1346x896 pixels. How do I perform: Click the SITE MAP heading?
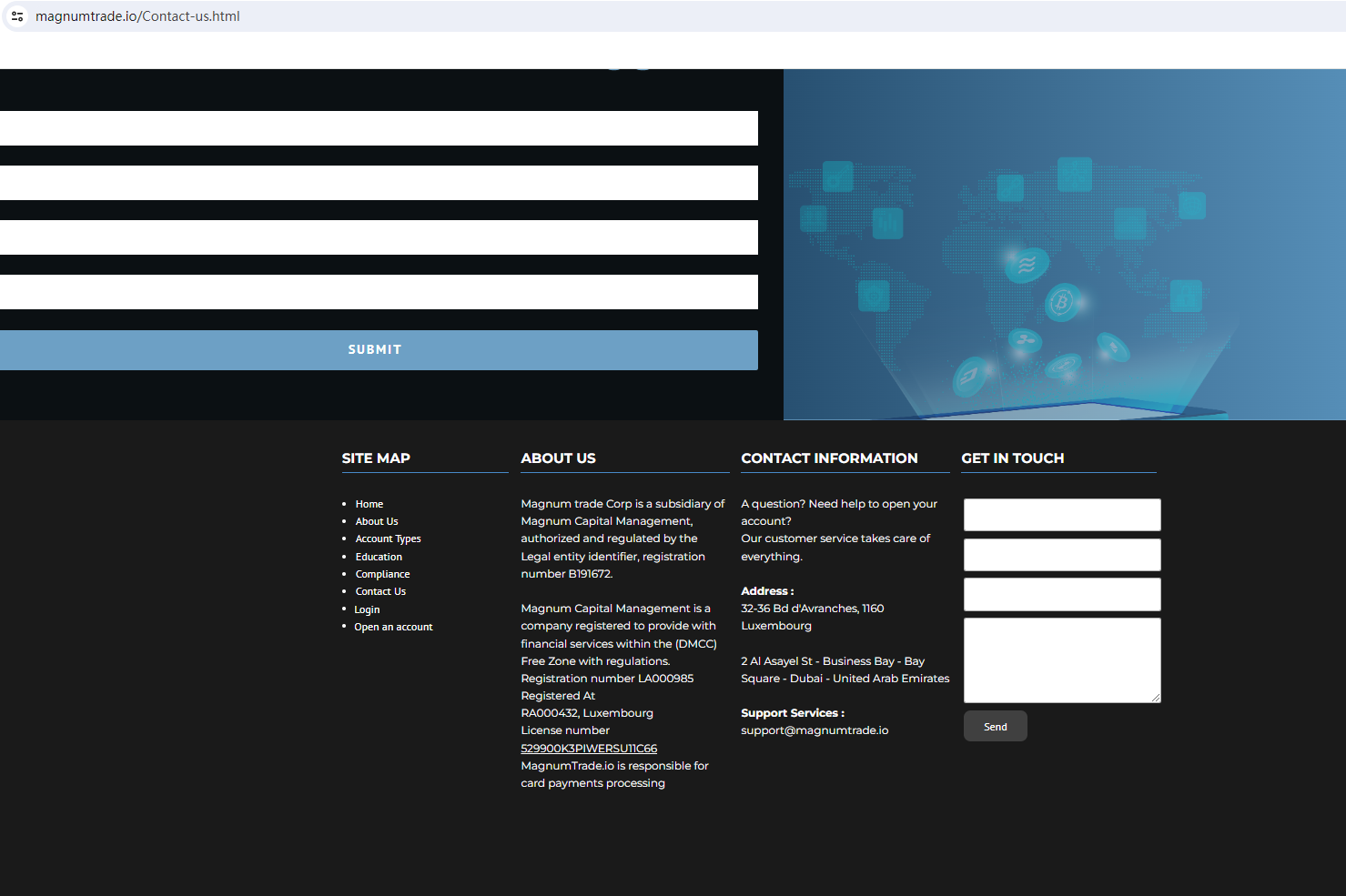pos(376,458)
